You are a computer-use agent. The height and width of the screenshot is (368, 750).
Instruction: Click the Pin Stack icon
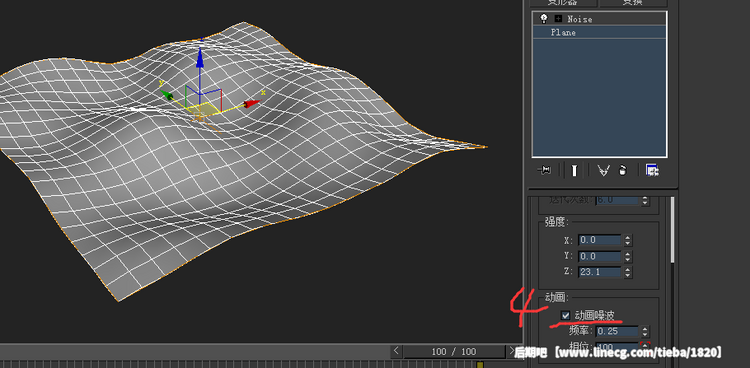point(544,170)
